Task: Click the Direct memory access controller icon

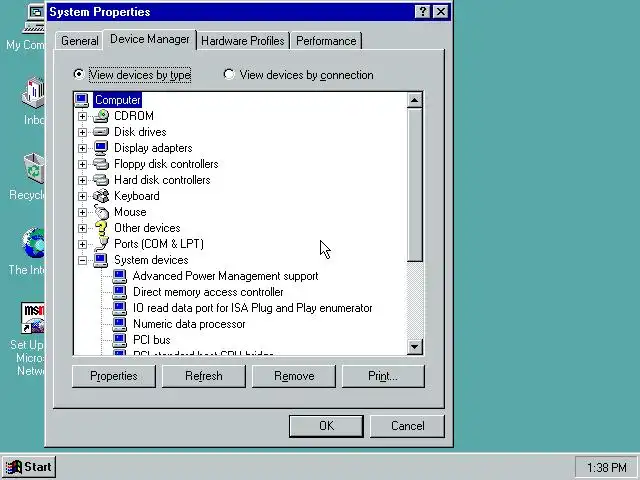Action: click(120, 292)
